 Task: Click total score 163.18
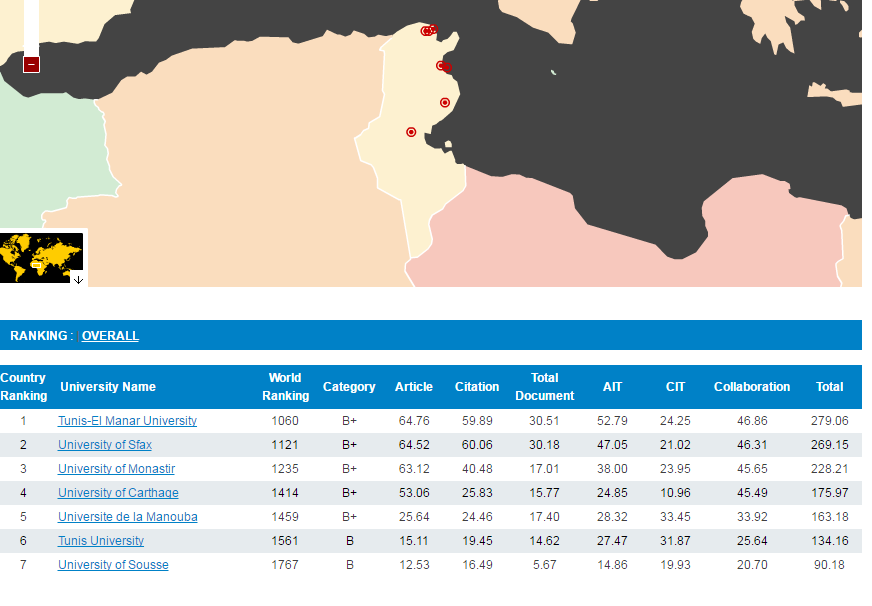(830, 516)
